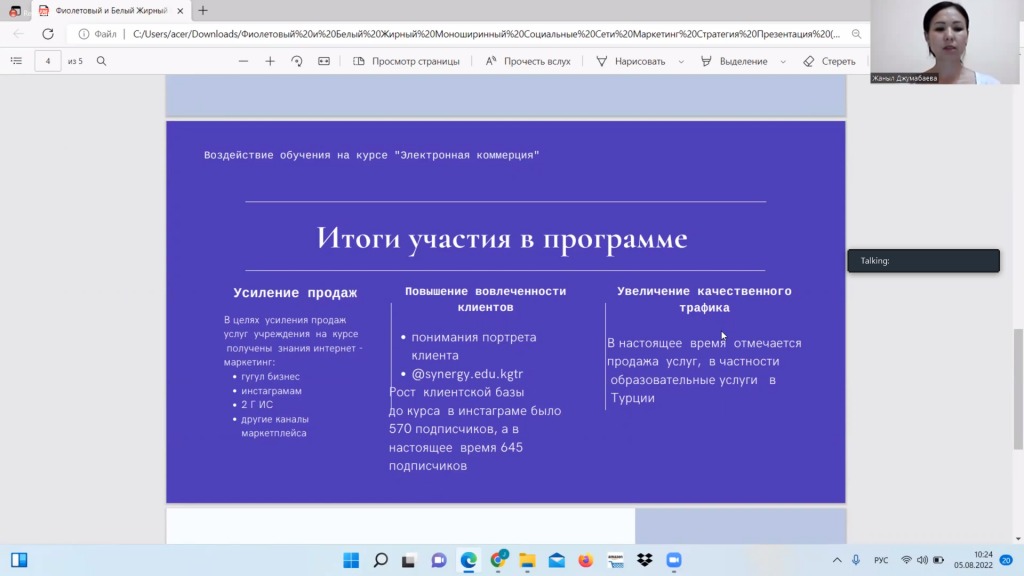Open Dropbox from the taskbar

click(645, 560)
